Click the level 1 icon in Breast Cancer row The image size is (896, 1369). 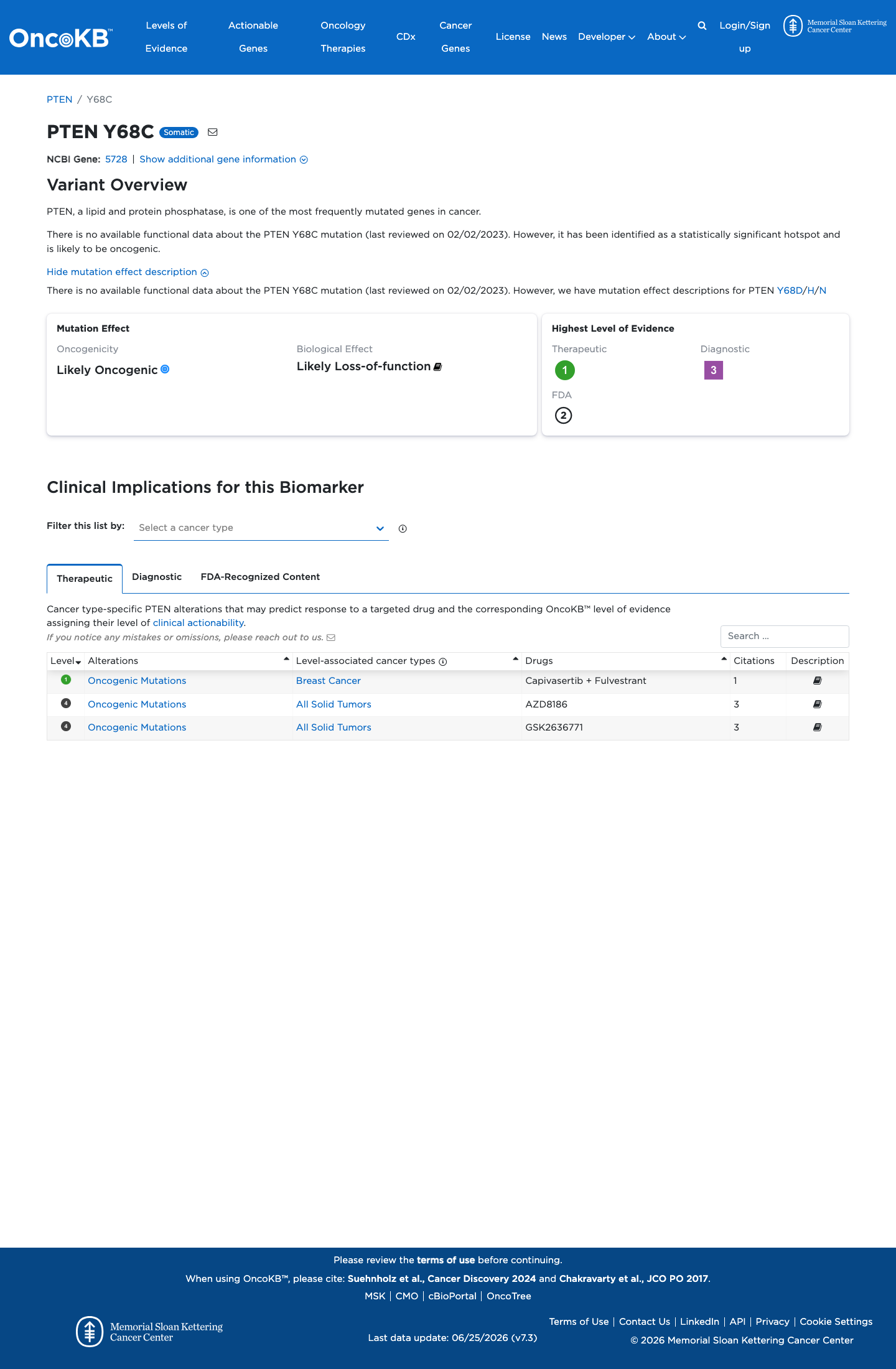click(66, 680)
